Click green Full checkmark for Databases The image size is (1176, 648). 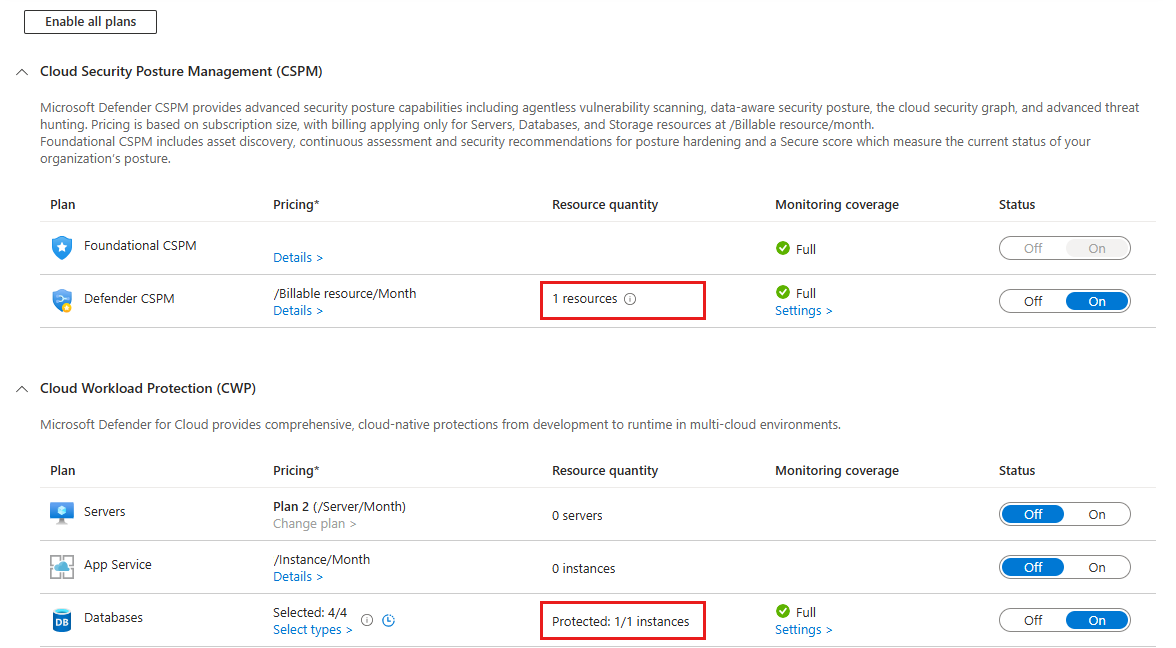[x=783, y=610]
